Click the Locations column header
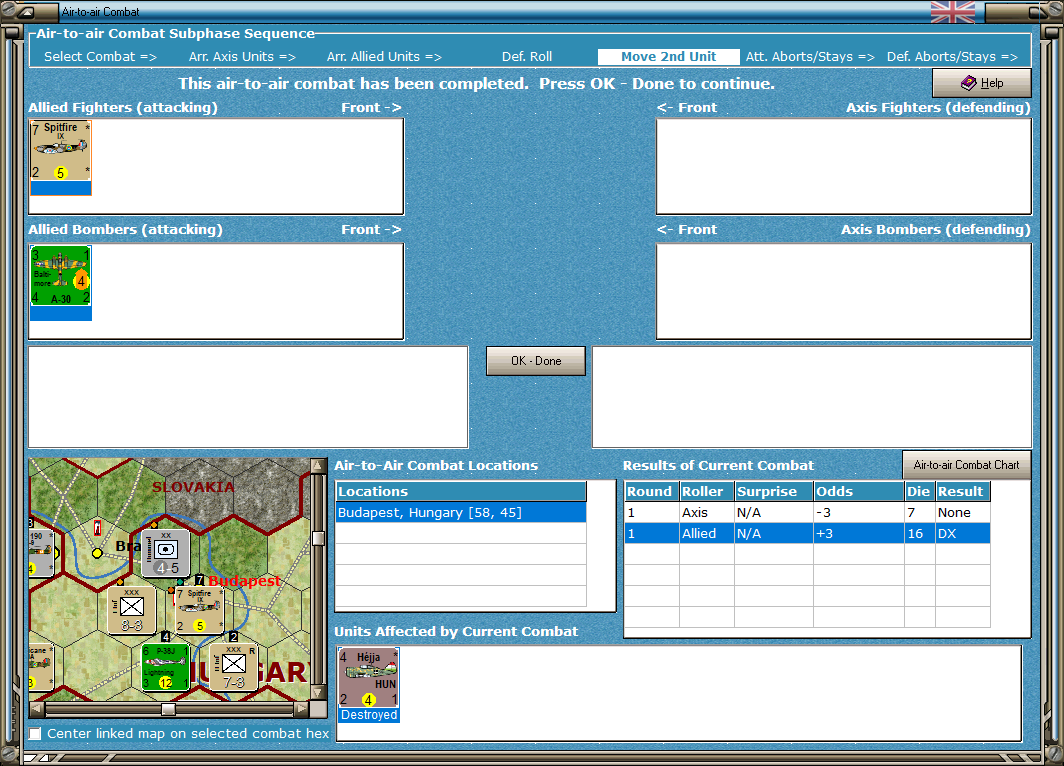This screenshot has width=1064, height=766. tap(461, 491)
